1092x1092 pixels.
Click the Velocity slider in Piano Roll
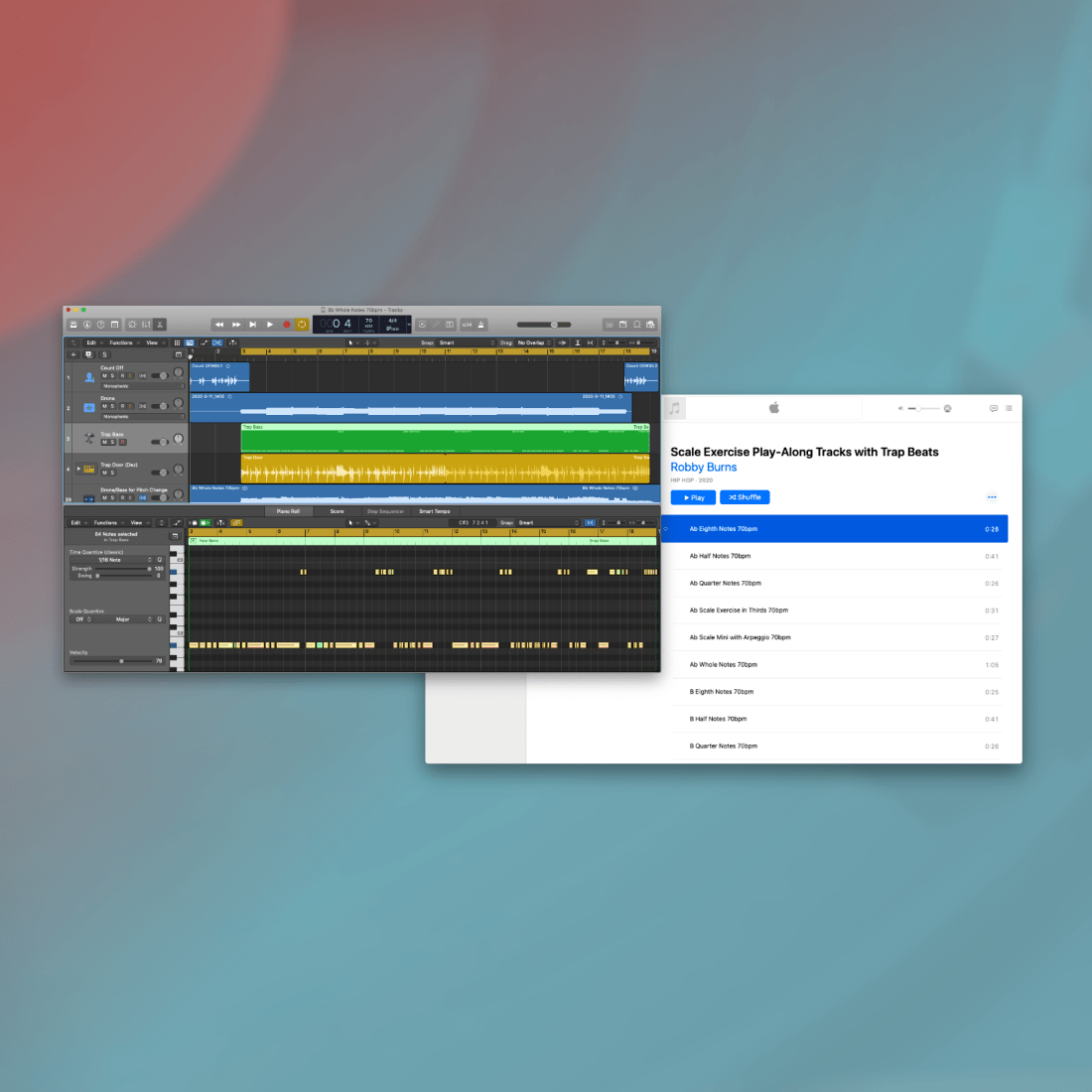click(x=121, y=661)
